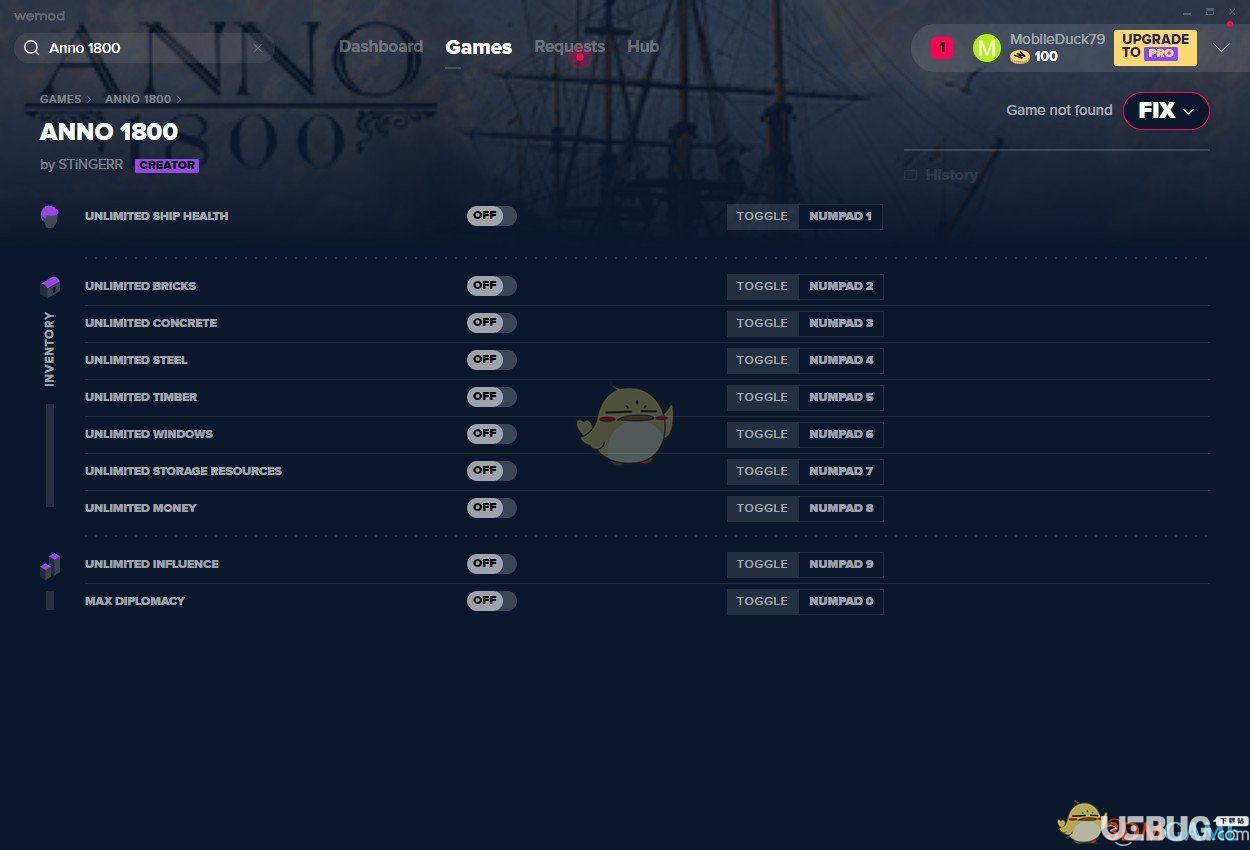Open the Dashboard tab
This screenshot has width=1250, height=850.
point(381,47)
